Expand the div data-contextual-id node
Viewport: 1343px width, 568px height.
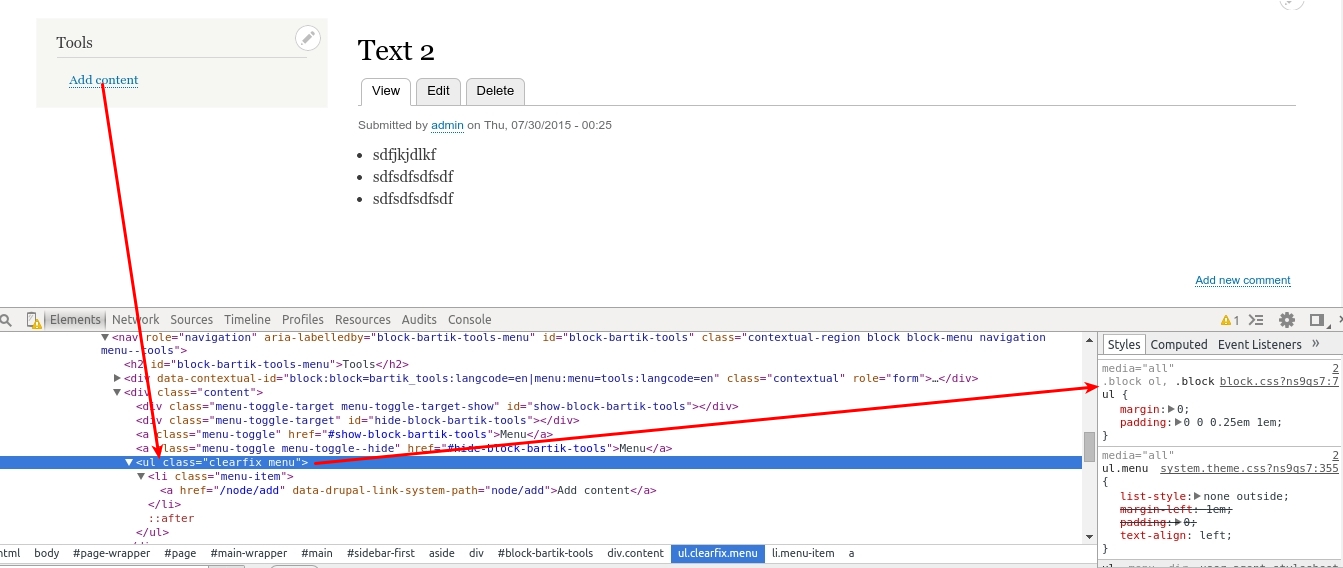coord(118,379)
